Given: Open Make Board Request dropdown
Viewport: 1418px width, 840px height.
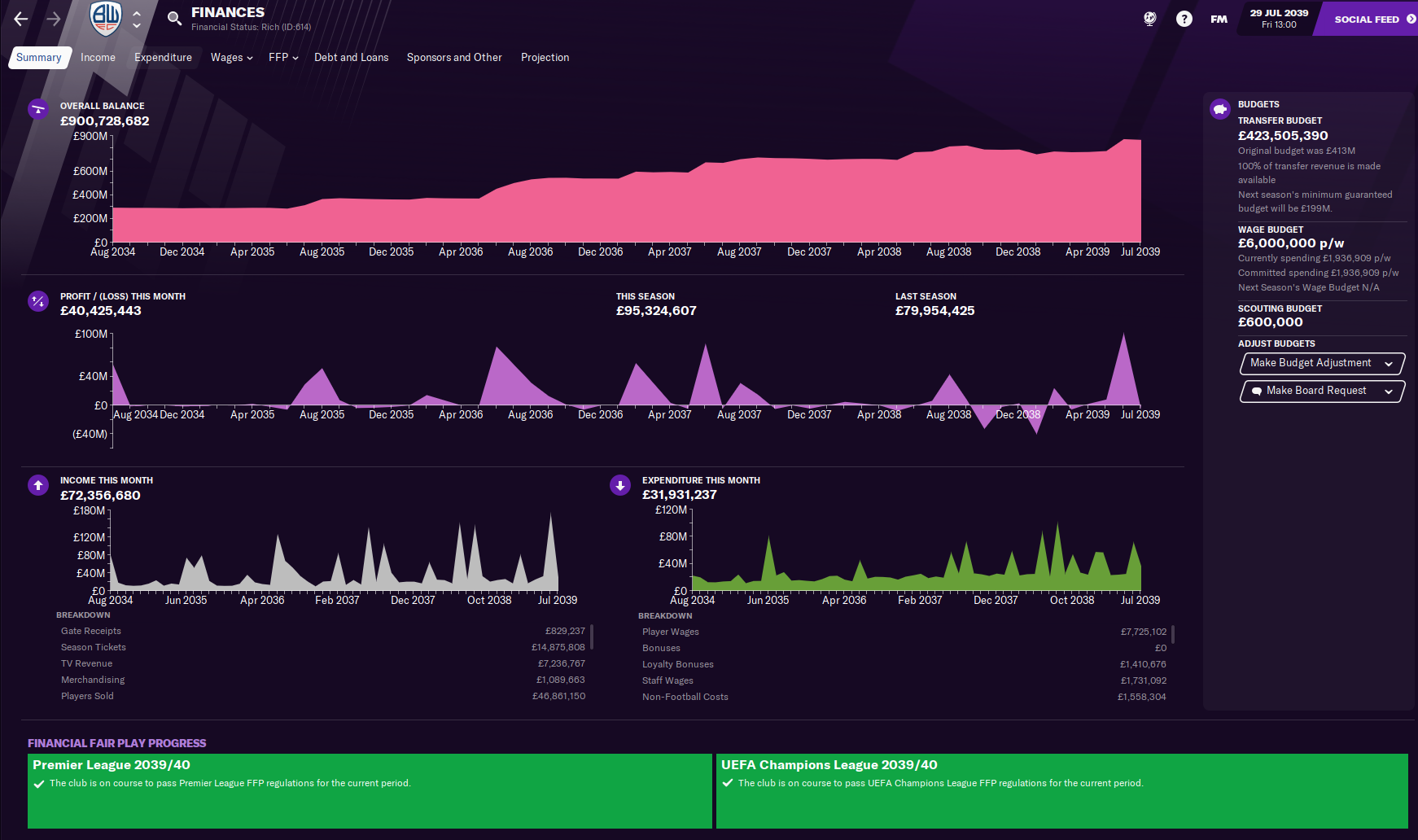Looking at the screenshot, I should click(x=1321, y=391).
